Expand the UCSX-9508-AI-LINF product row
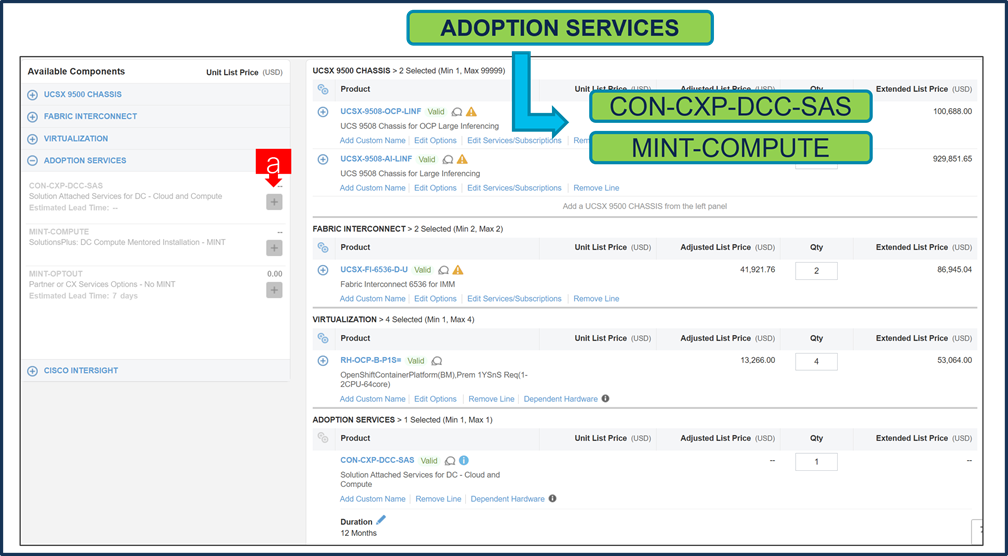This screenshot has height=556, width=1008. pos(323,159)
